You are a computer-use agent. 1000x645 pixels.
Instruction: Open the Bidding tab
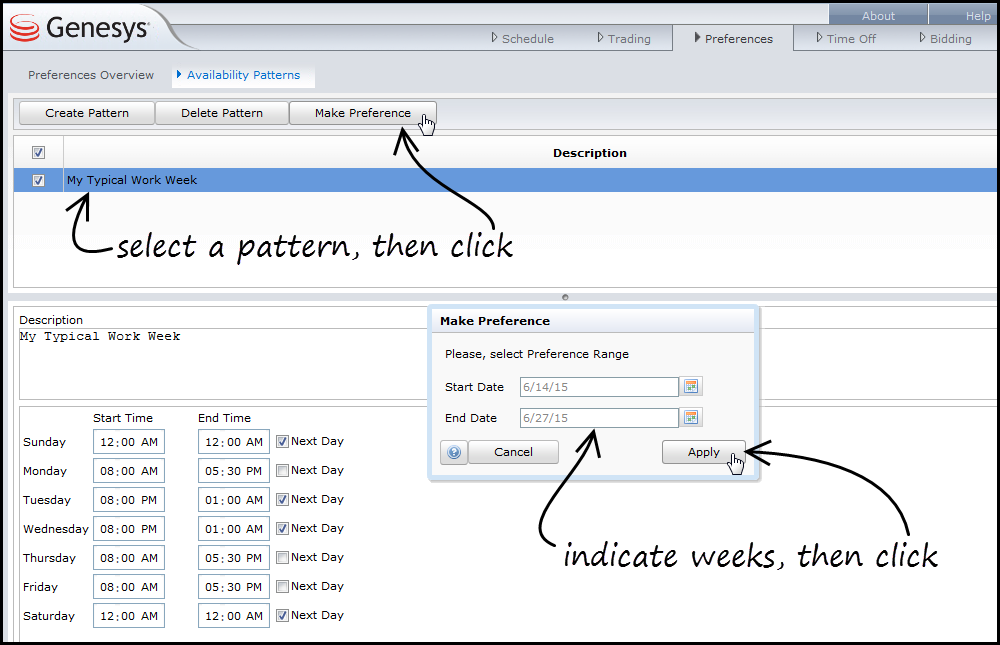[x=950, y=39]
